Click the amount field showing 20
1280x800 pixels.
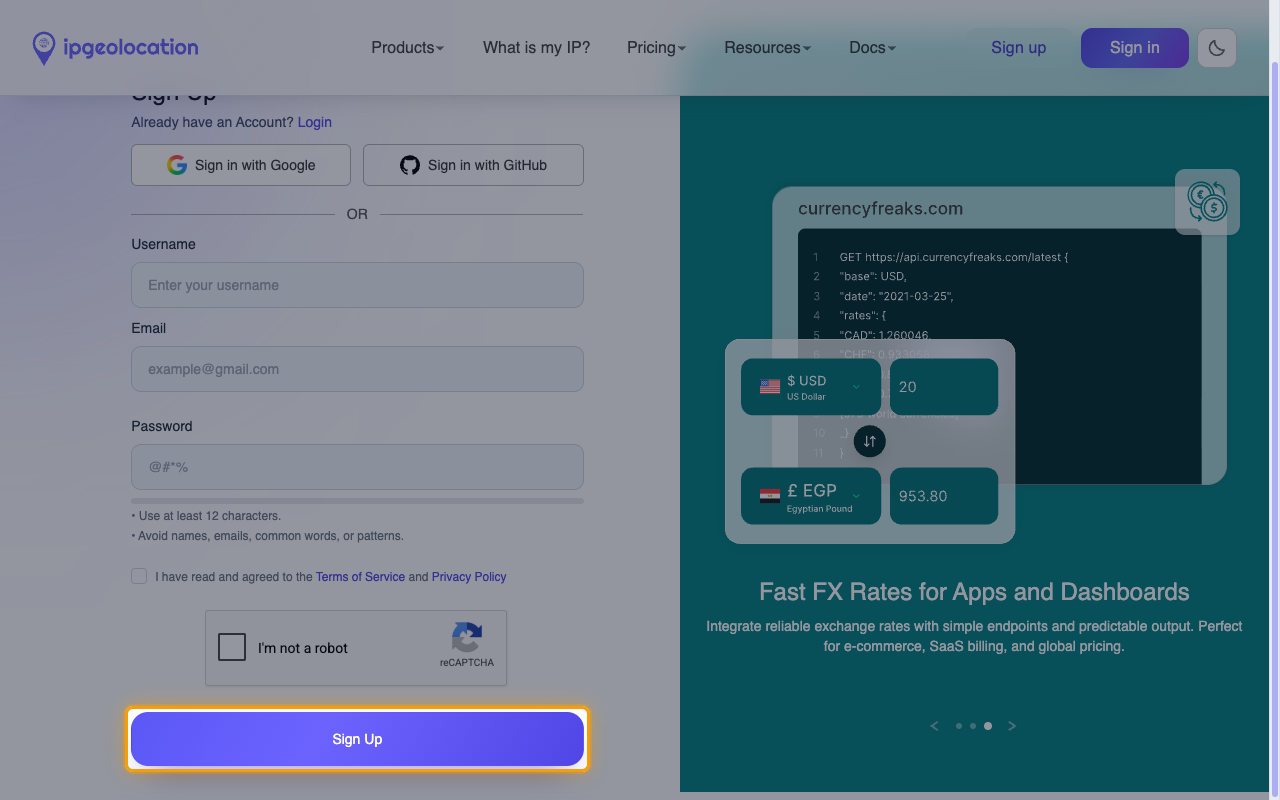point(944,387)
